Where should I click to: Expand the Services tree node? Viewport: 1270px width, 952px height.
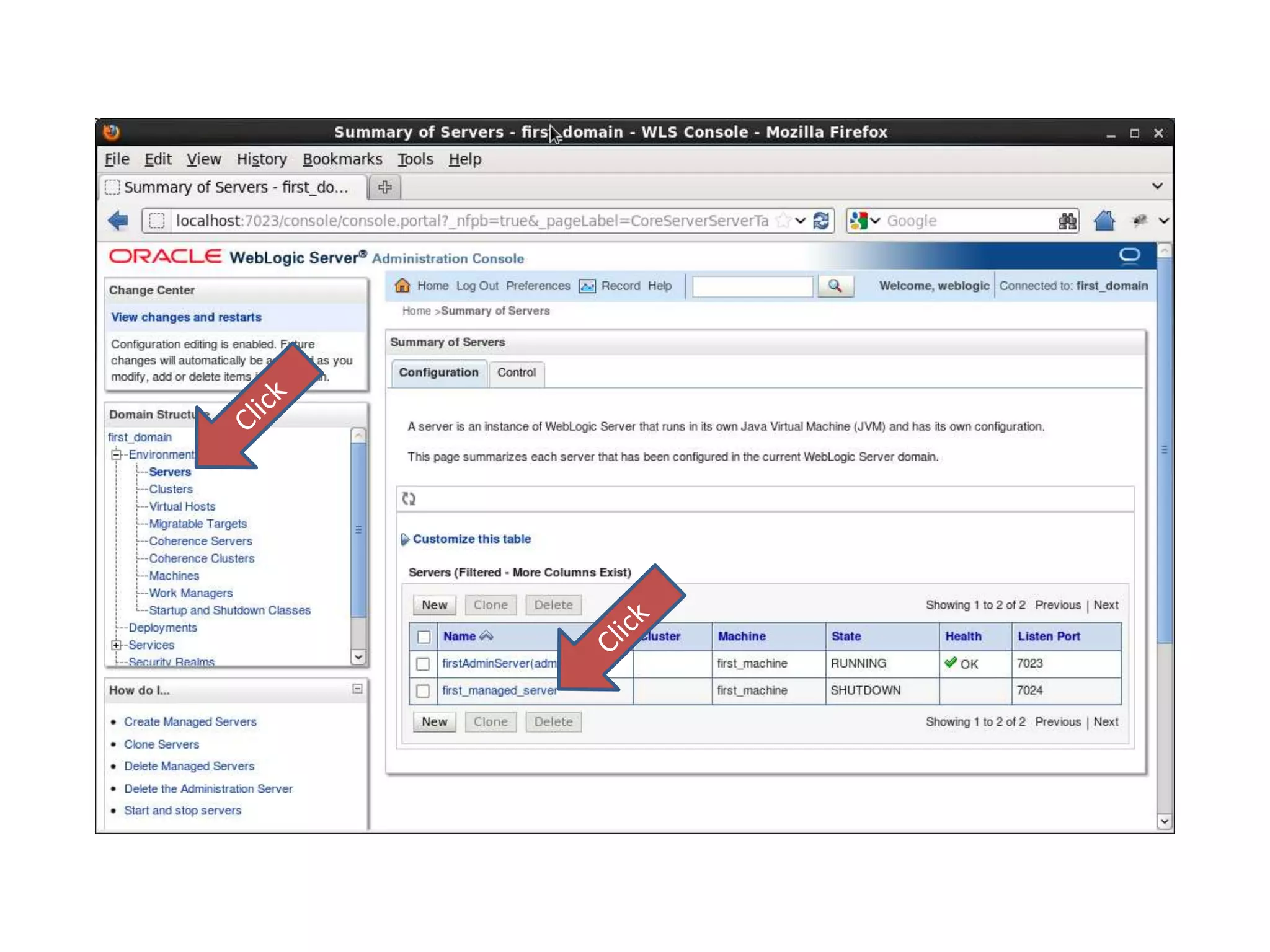(116, 645)
